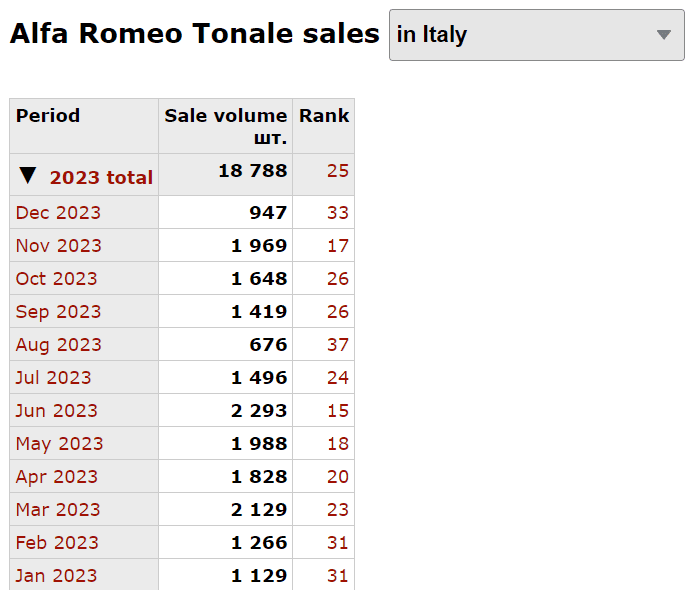
Task: Click the Sale volume column header
Action: (x=226, y=126)
